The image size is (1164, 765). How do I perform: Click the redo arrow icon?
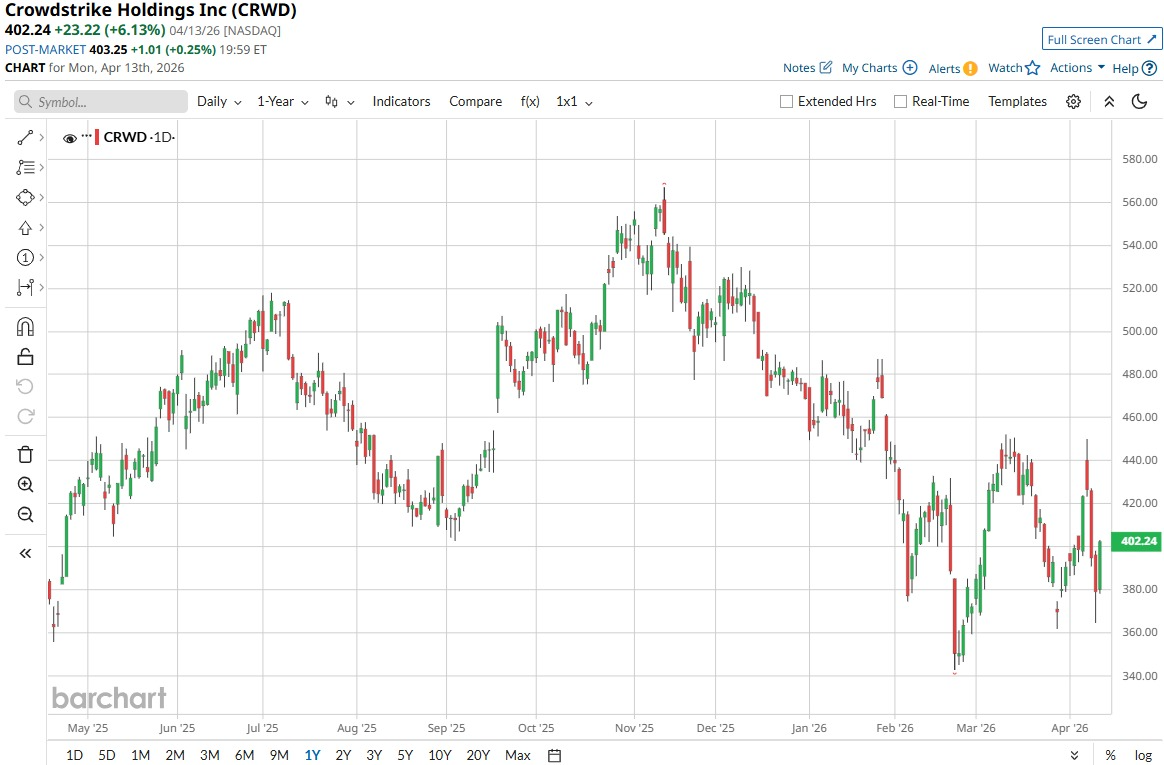24,416
